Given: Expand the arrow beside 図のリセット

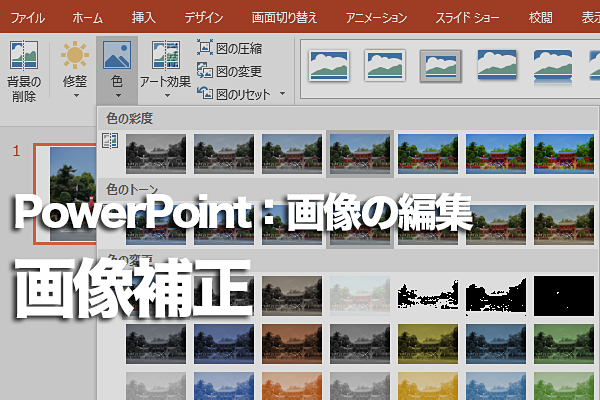Looking at the screenshot, I should coord(282,93).
